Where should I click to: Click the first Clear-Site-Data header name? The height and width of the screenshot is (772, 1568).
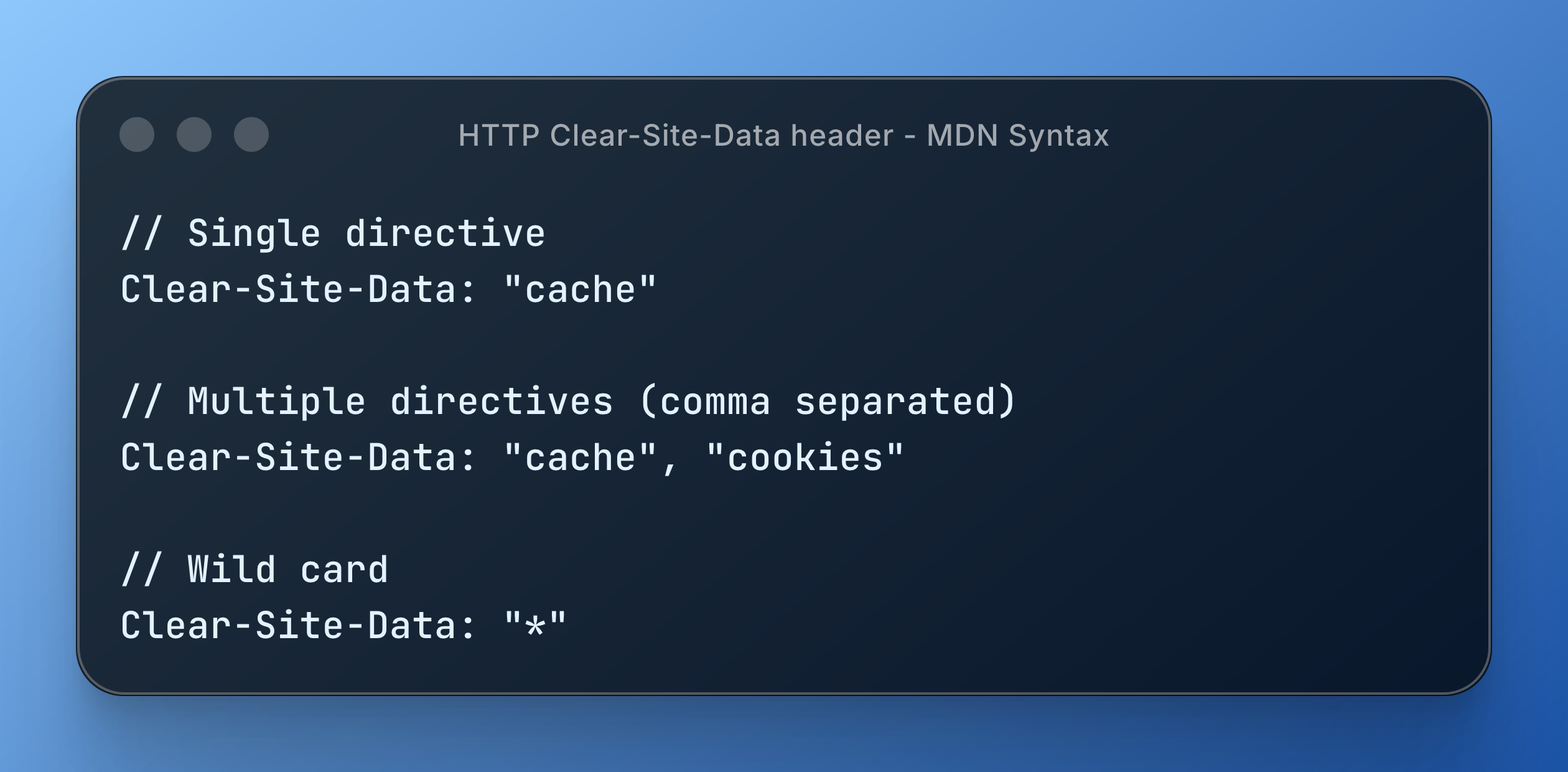click(298, 289)
